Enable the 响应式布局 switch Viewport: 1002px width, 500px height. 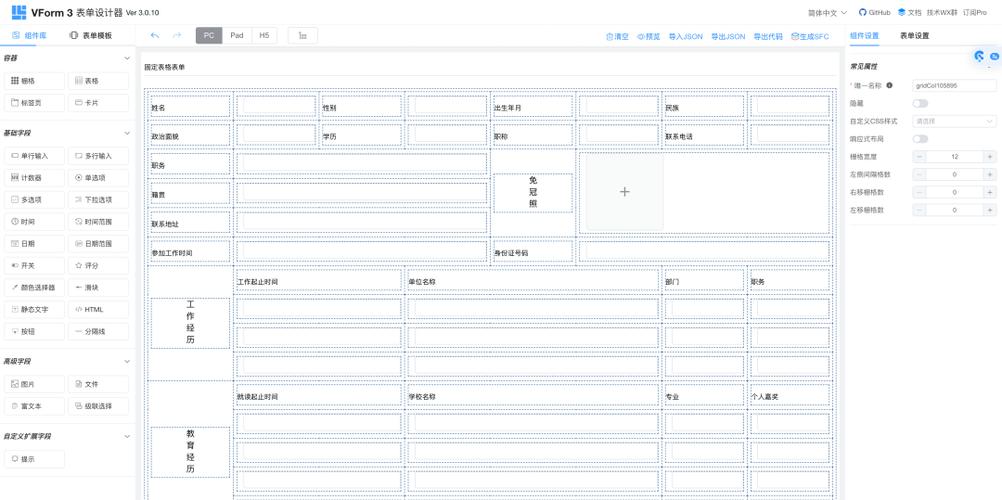[x=920, y=139]
